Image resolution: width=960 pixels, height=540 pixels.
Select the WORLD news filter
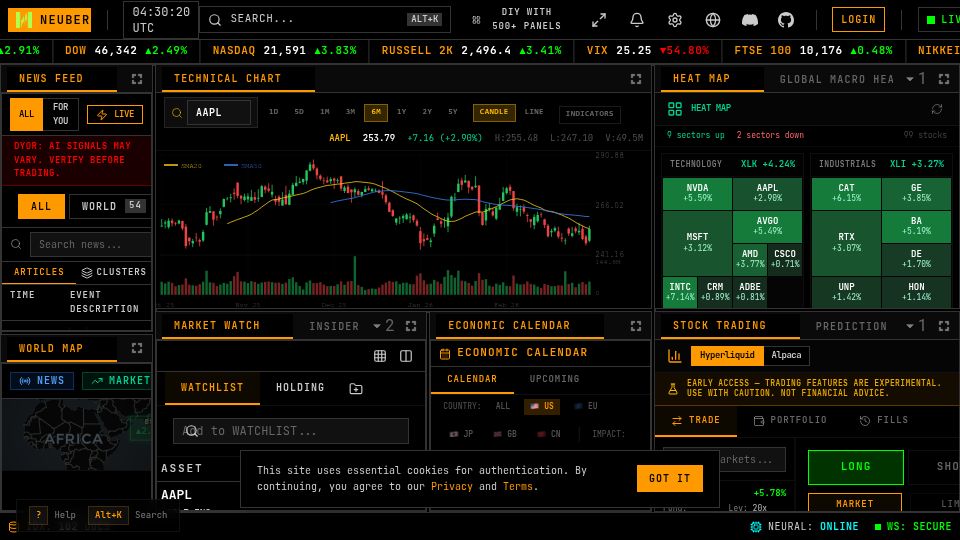[108, 206]
